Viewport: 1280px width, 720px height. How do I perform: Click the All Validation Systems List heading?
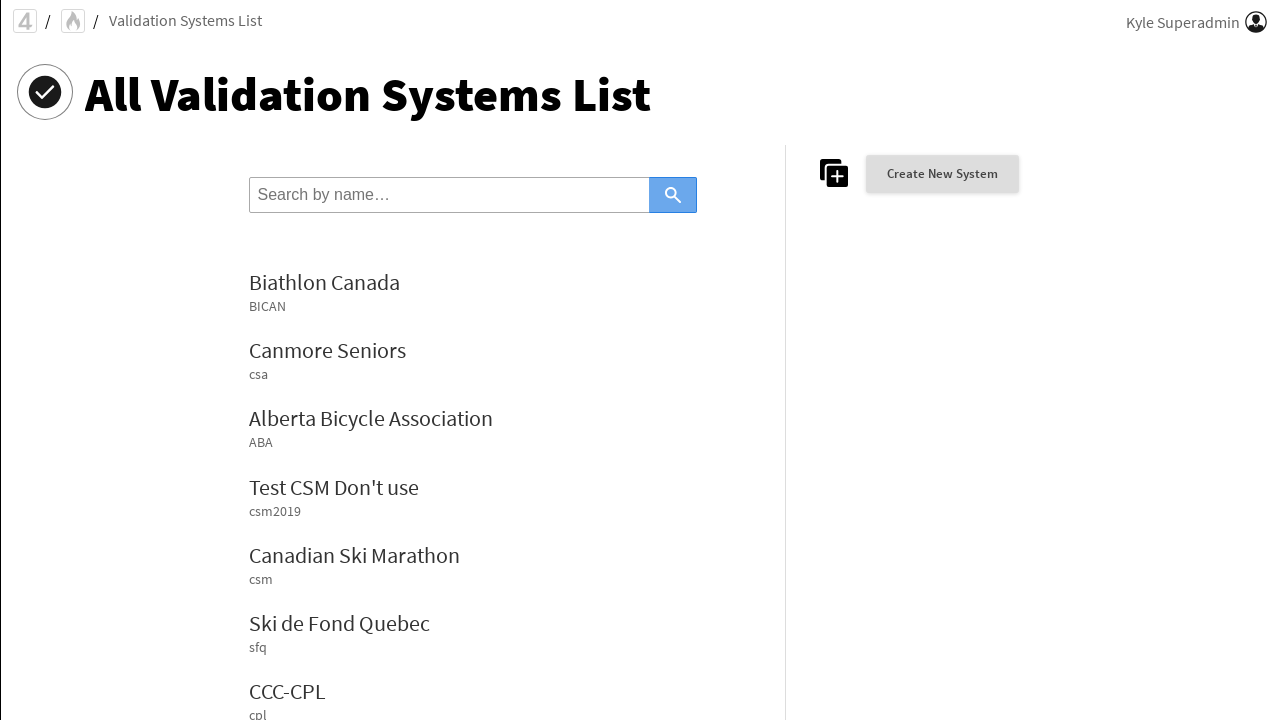coord(367,96)
